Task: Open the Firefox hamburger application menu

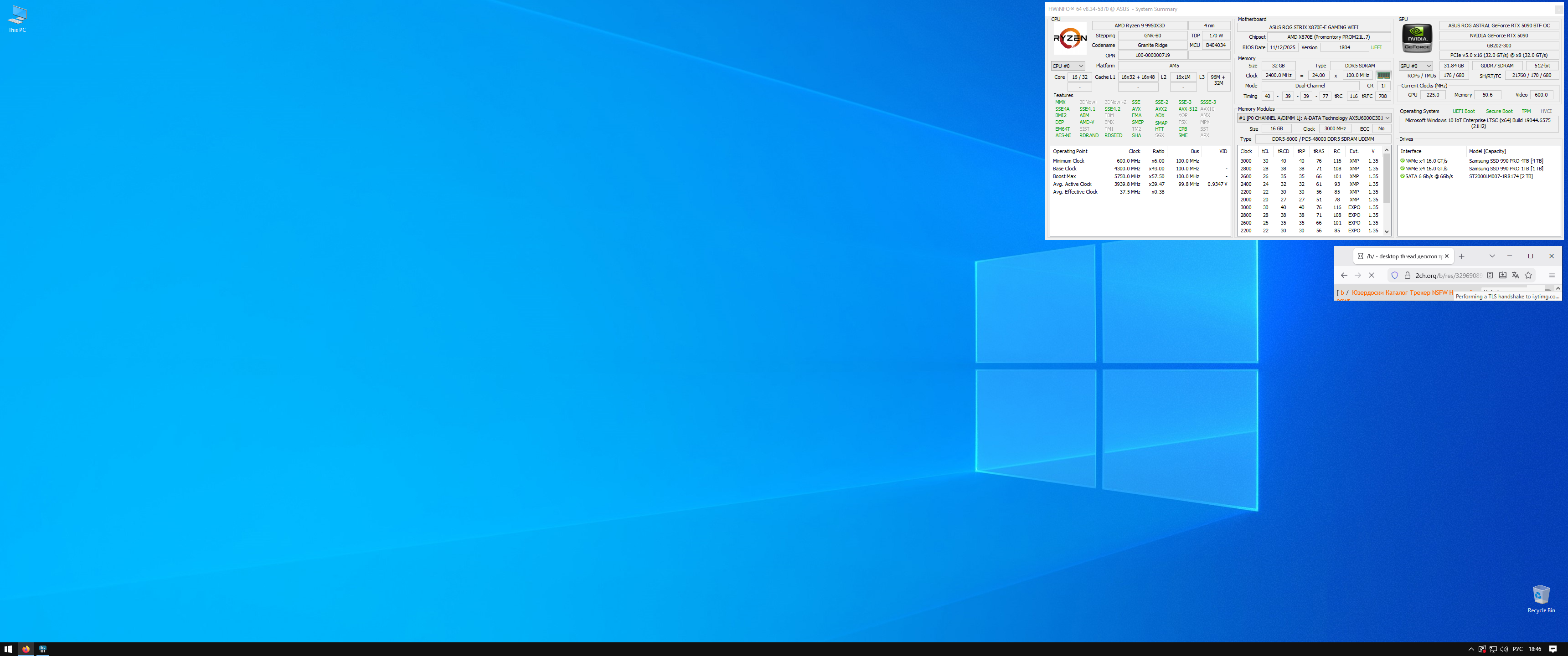Action: click(x=1552, y=275)
